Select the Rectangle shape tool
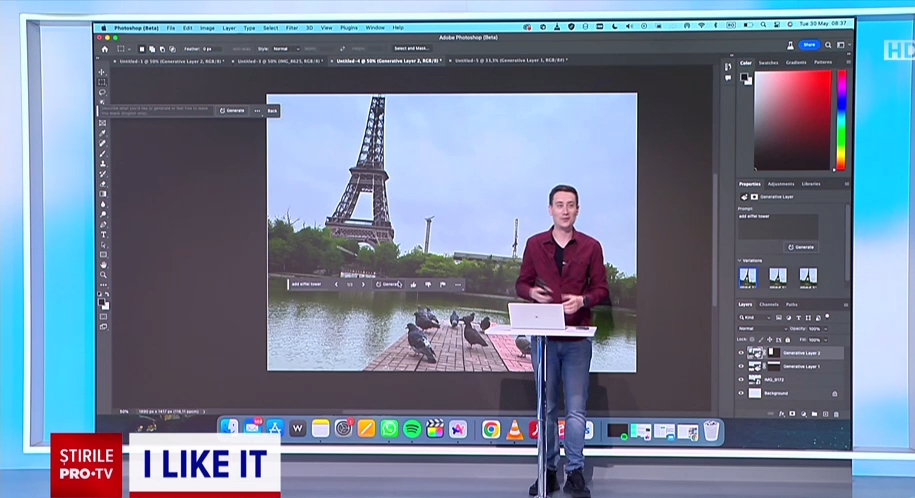 (103, 255)
